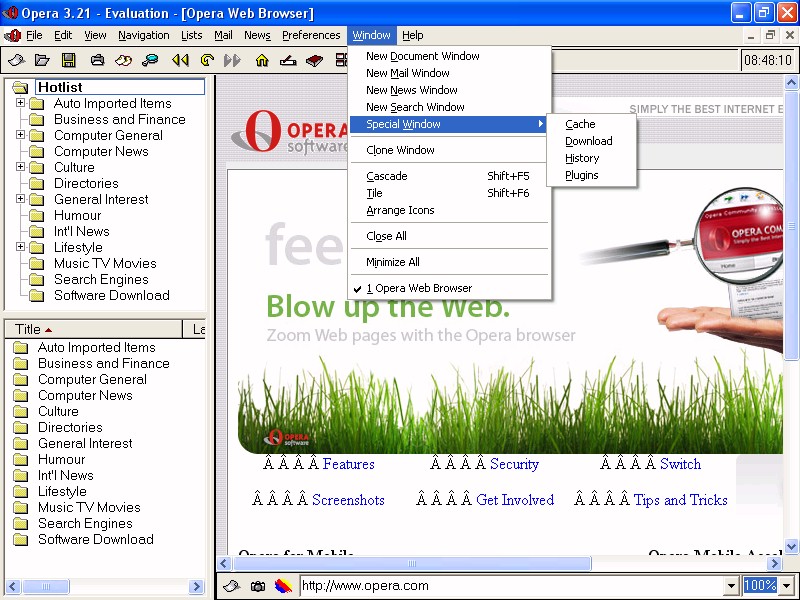Click the page scroll-down arrow button
The width and height of the screenshot is (800, 600).
click(792, 546)
